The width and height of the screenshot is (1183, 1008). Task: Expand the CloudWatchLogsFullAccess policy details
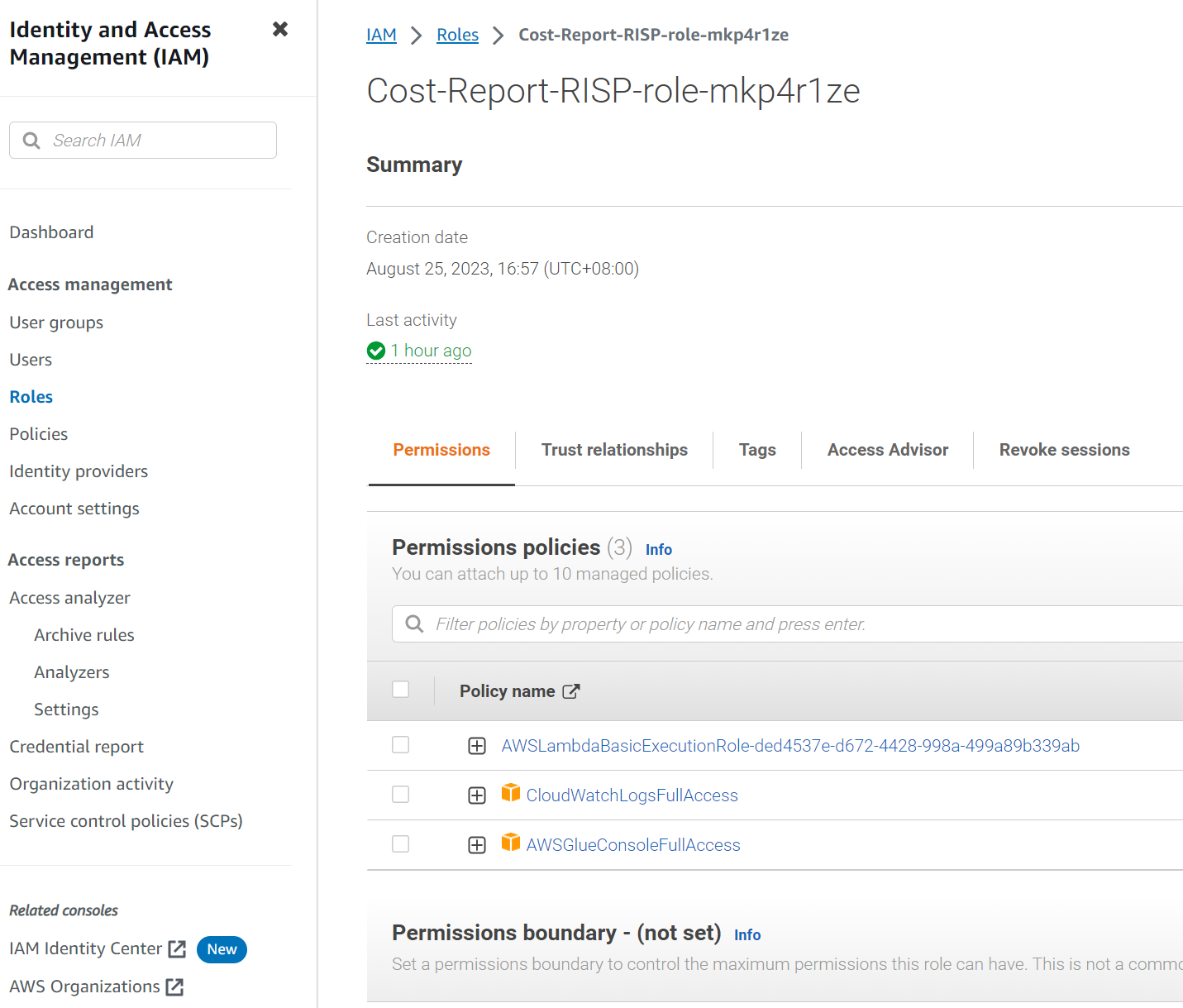[477, 795]
